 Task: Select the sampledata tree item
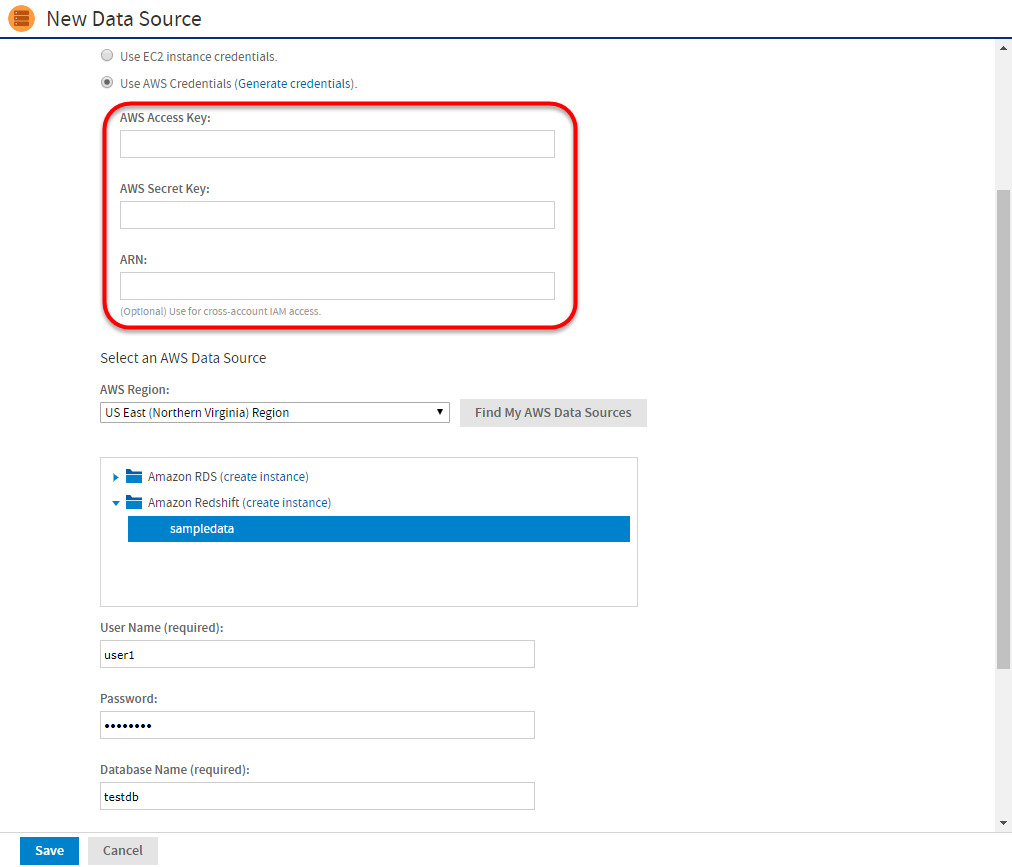coord(379,529)
